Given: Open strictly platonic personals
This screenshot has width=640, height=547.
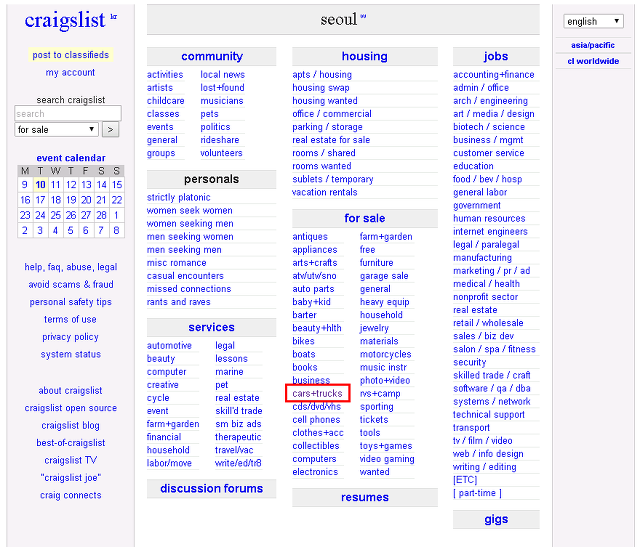Looking at the screenshot, I should coord(178,198).
